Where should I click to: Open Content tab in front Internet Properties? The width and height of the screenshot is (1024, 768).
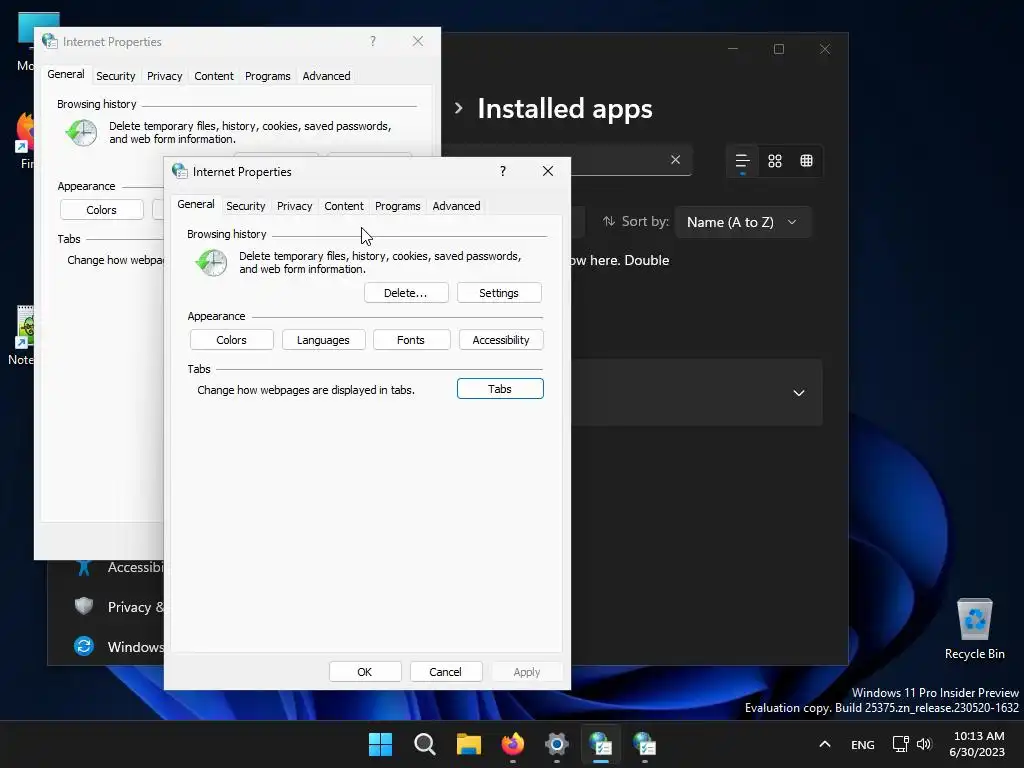pyautogui.click(x=344, y=206)
